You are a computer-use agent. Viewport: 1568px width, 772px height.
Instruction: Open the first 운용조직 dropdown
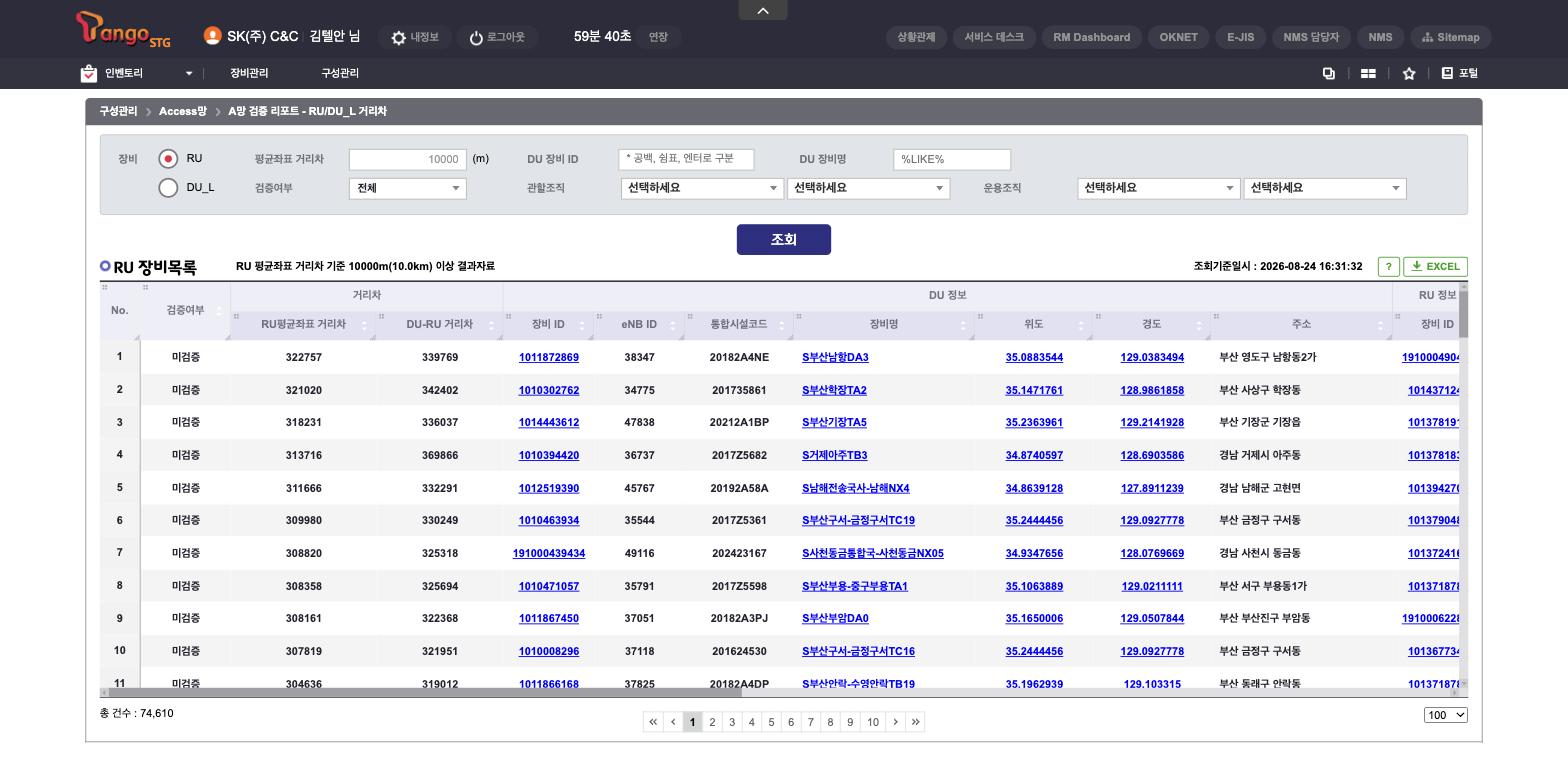[1159, 188]
